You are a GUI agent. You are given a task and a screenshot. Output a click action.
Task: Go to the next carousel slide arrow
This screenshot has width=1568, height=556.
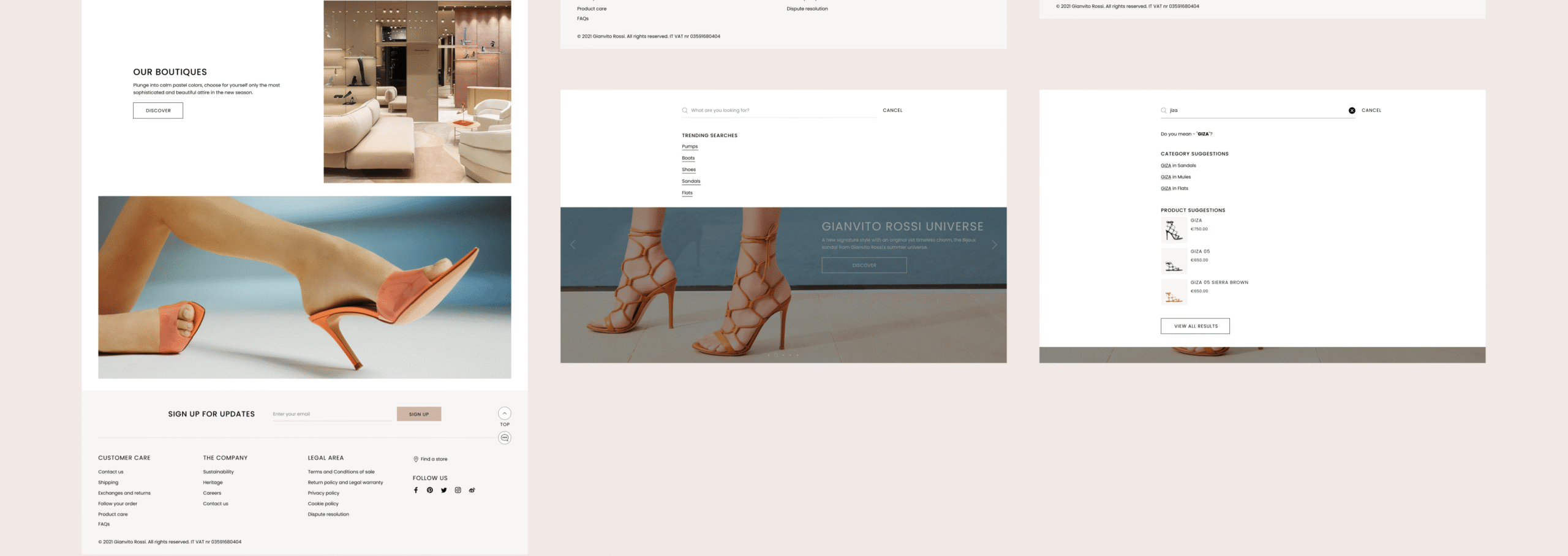point(994,244)
